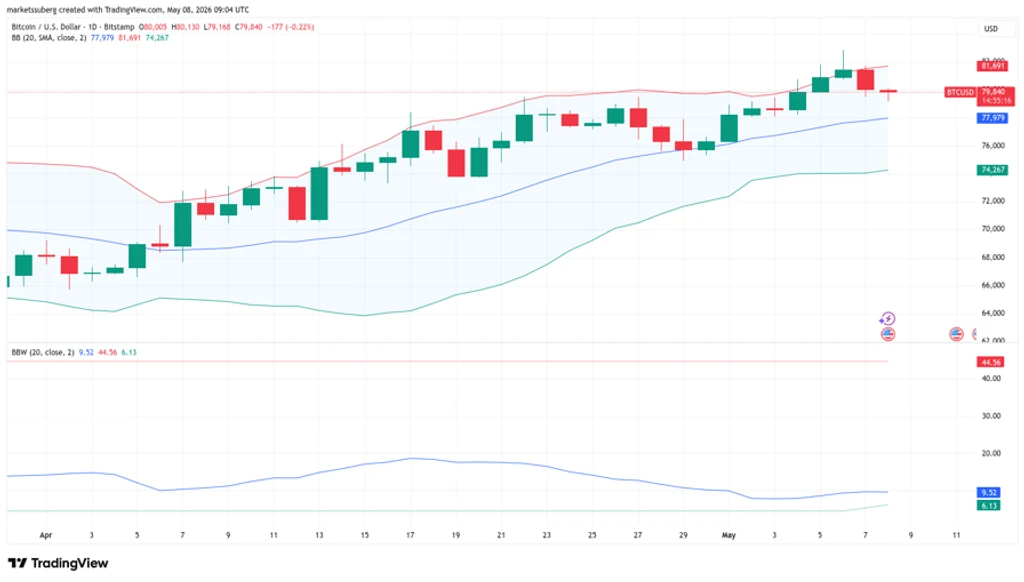Click the Apr label on the time axis
The height and width of the screenshot is (582, 1024).
click(46, 535)
